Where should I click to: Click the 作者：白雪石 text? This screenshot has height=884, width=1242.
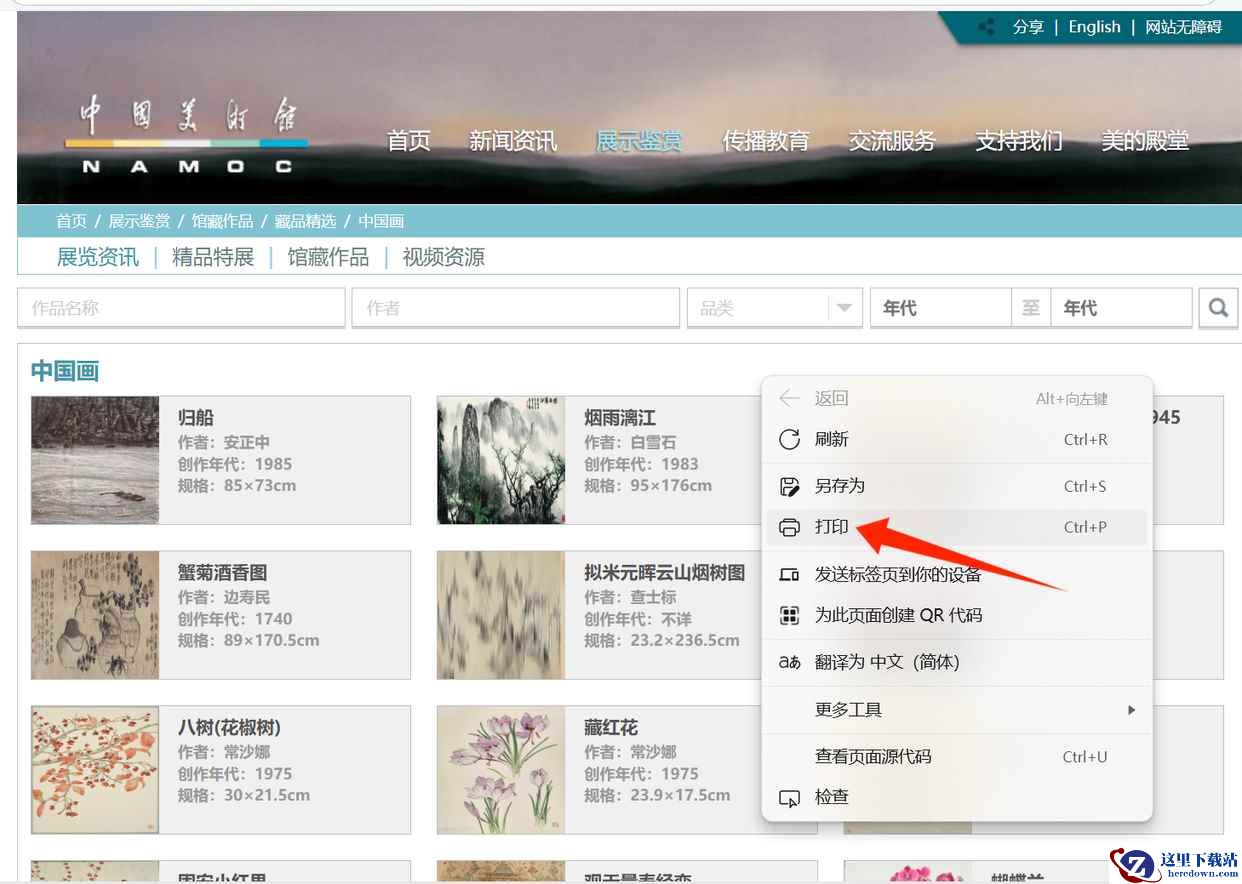click(x=630, y=442)
